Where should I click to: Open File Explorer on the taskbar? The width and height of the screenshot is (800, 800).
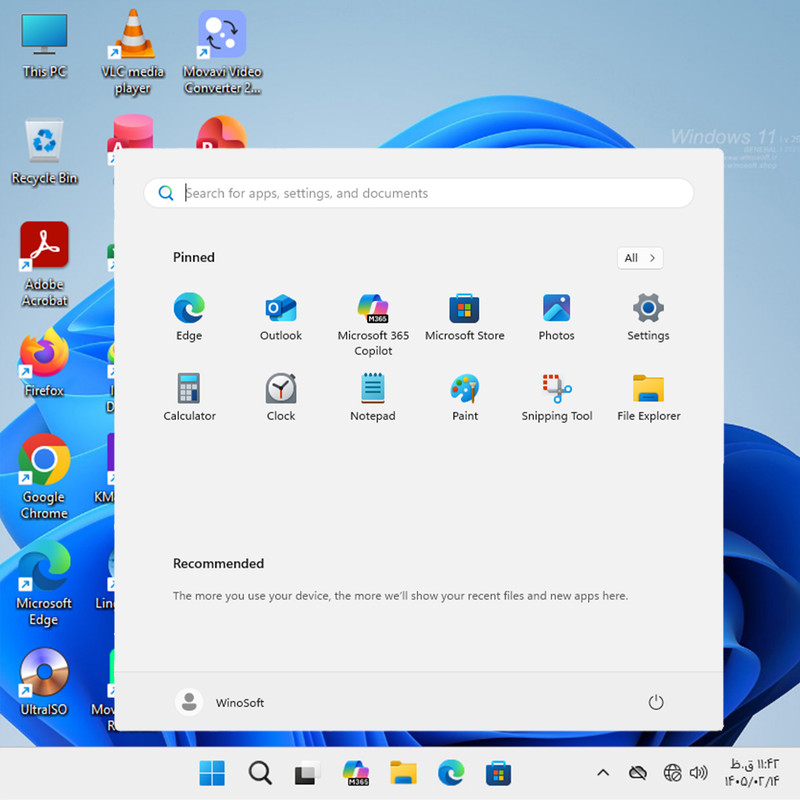(x=403, y=773)
